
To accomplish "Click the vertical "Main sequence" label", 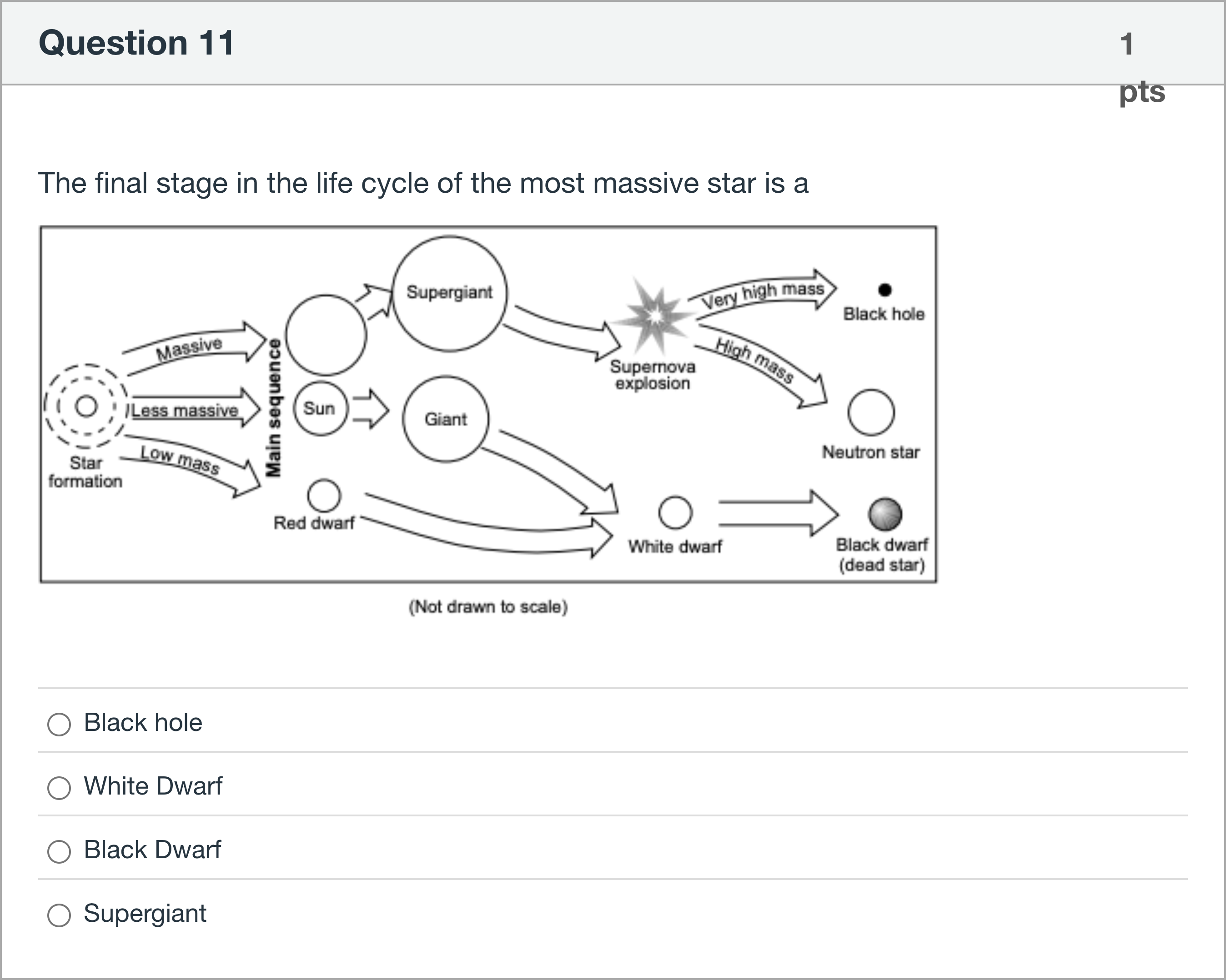I will pos(274,408).
